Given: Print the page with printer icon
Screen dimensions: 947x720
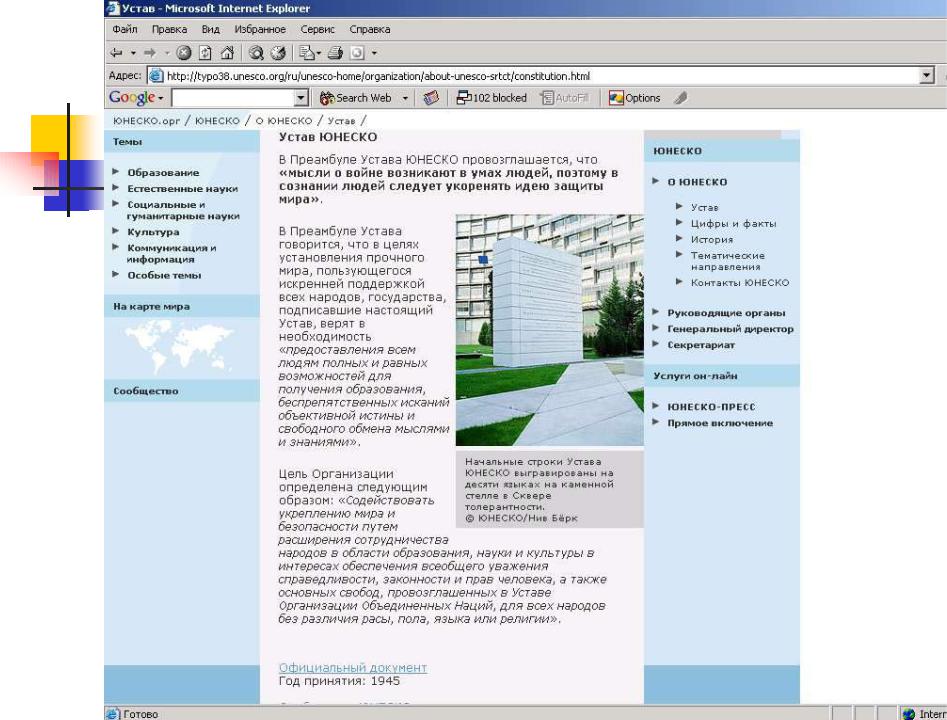Looking at the screenshot, I should [335, 53].
